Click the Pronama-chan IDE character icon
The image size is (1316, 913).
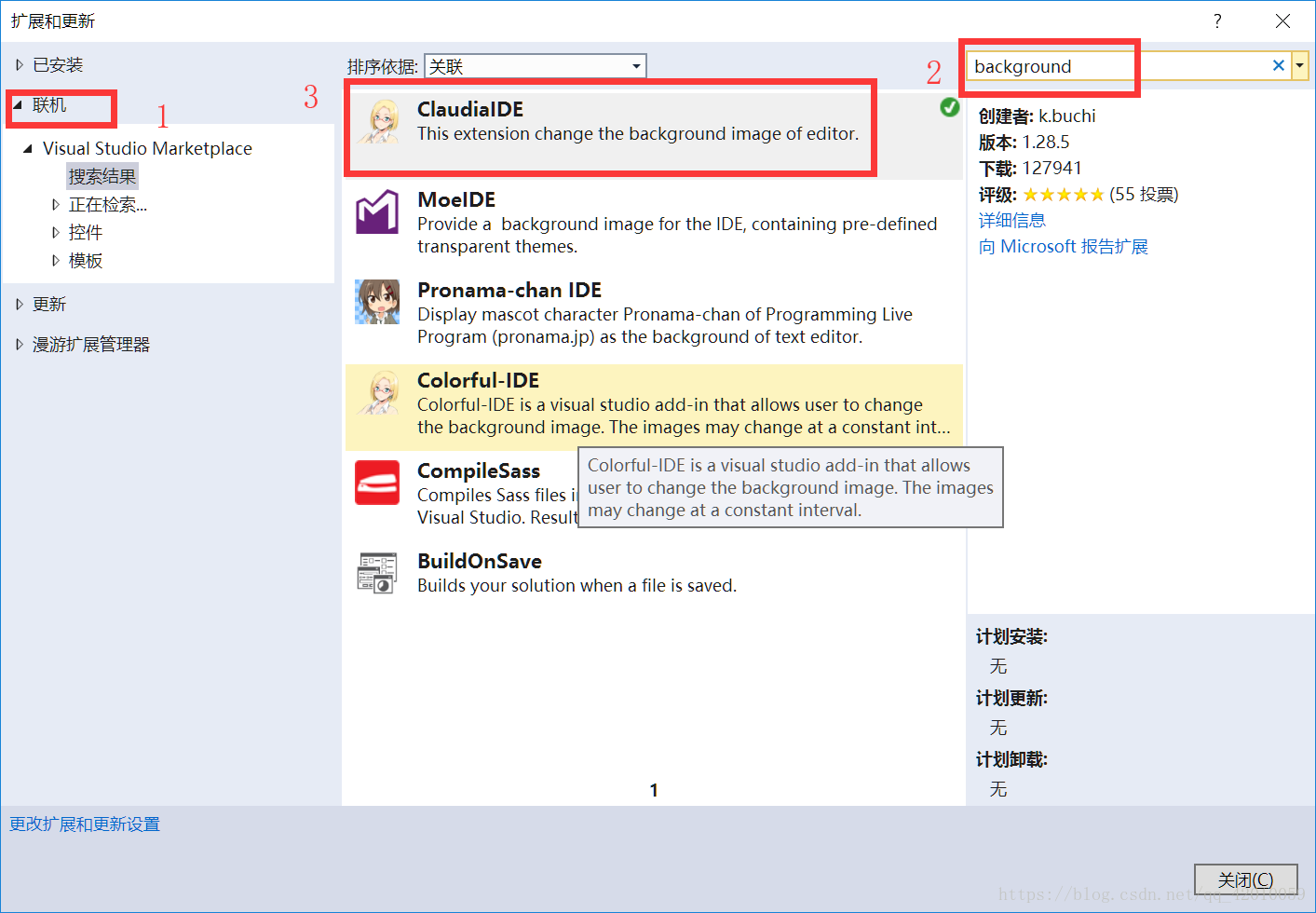click(377, 302)
